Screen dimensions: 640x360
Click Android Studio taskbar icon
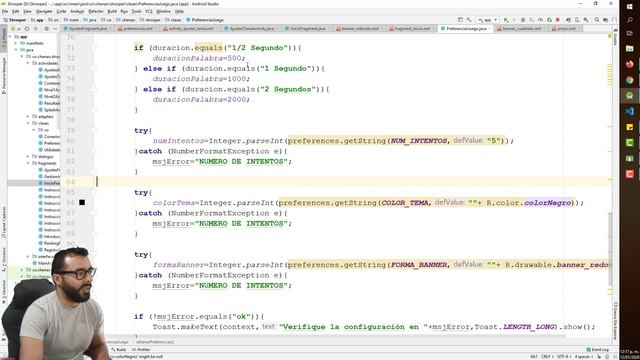[x=629, y=96]
